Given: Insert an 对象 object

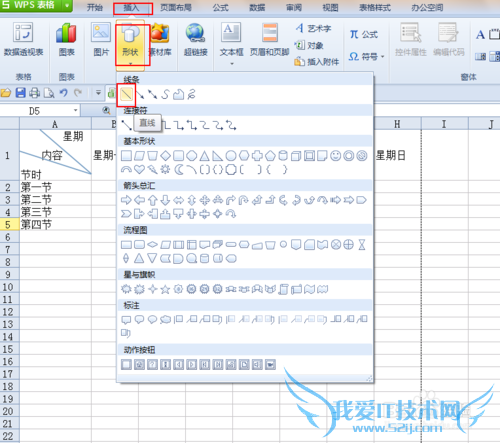Looking at the screenshot, I should 309,45.
